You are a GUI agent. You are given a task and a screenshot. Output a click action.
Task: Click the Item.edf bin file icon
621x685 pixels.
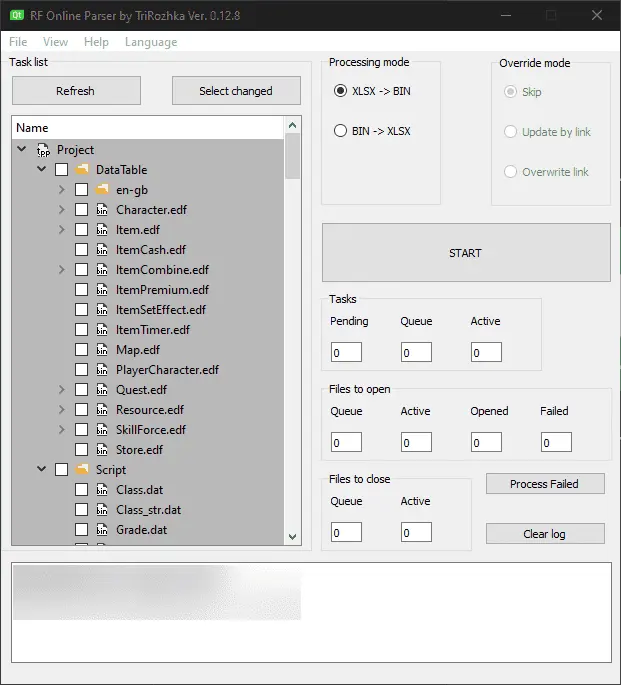(102, 230)
